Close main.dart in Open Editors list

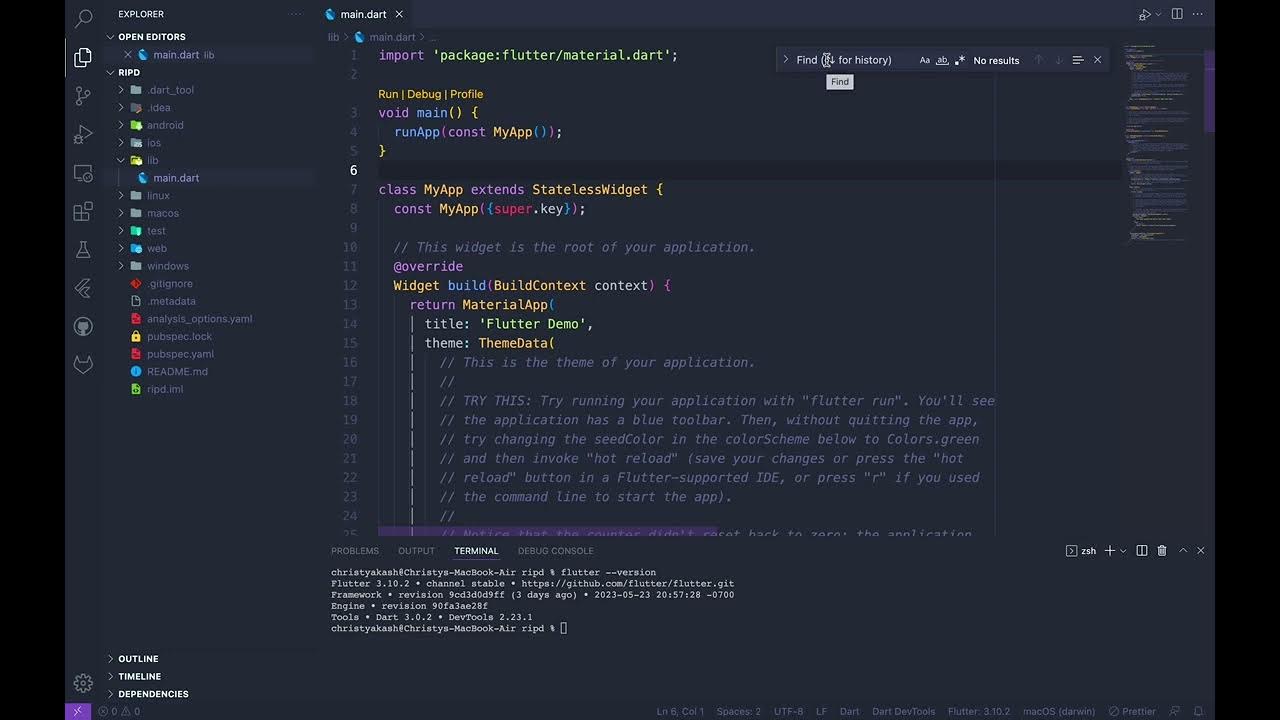point(128,55)
